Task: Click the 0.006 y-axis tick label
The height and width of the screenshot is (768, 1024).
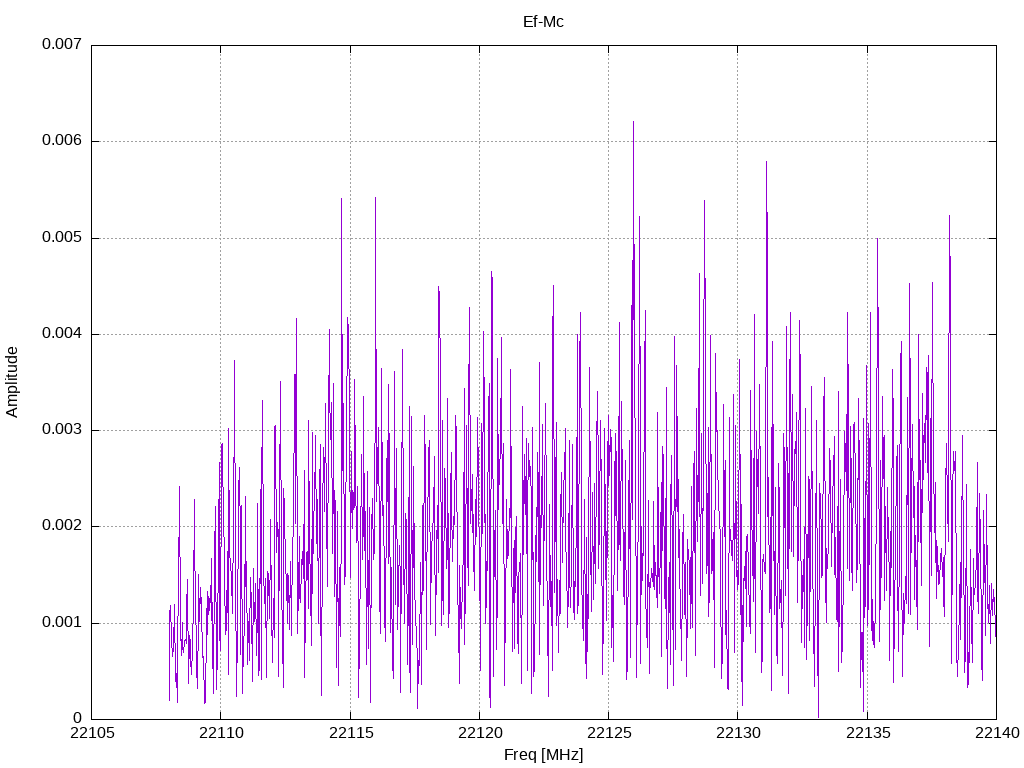Action: click(62, 140)
